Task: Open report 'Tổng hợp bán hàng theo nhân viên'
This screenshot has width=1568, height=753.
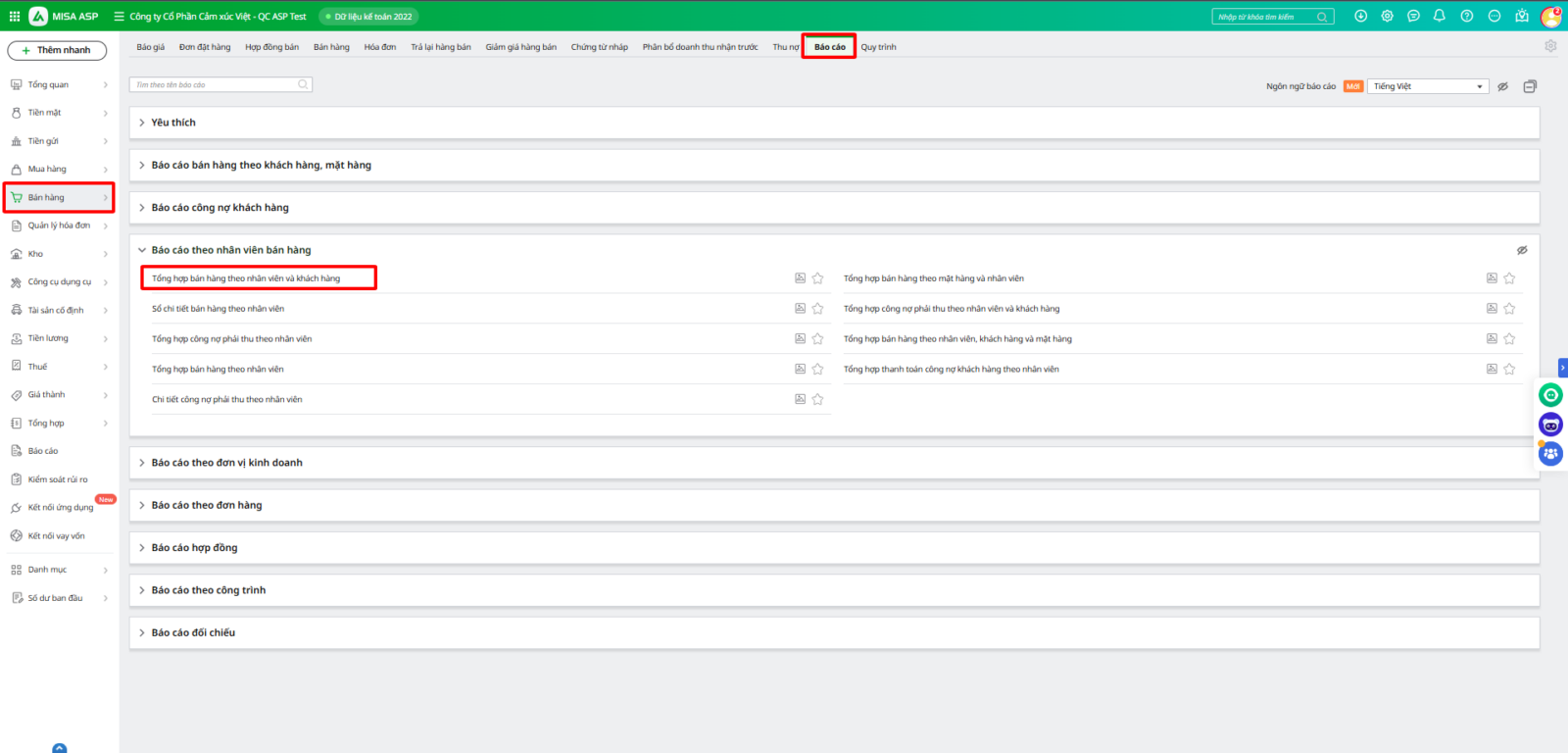Action: pos(218,370)
